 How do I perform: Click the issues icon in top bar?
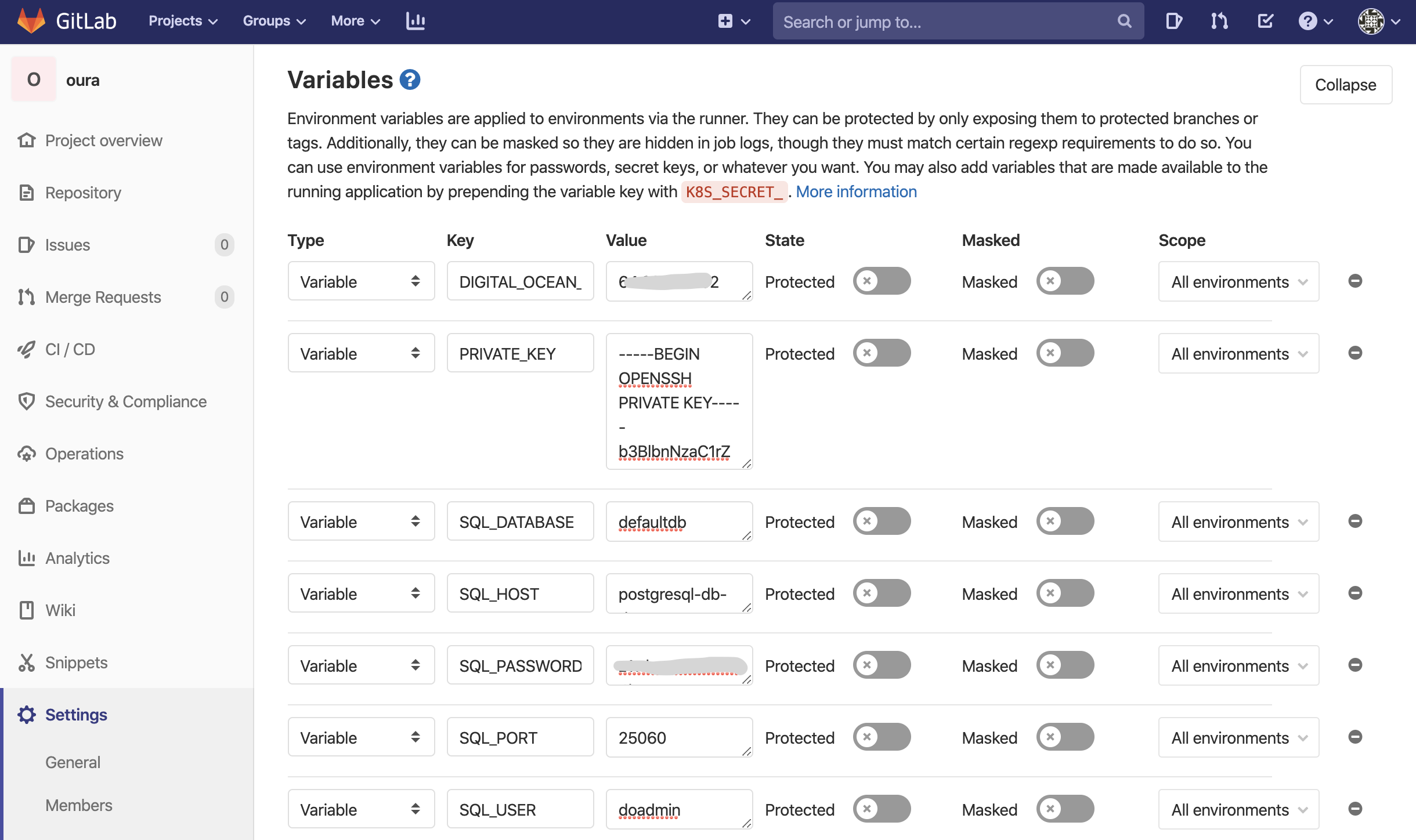pyautogui.click(x=1173, y=21)
